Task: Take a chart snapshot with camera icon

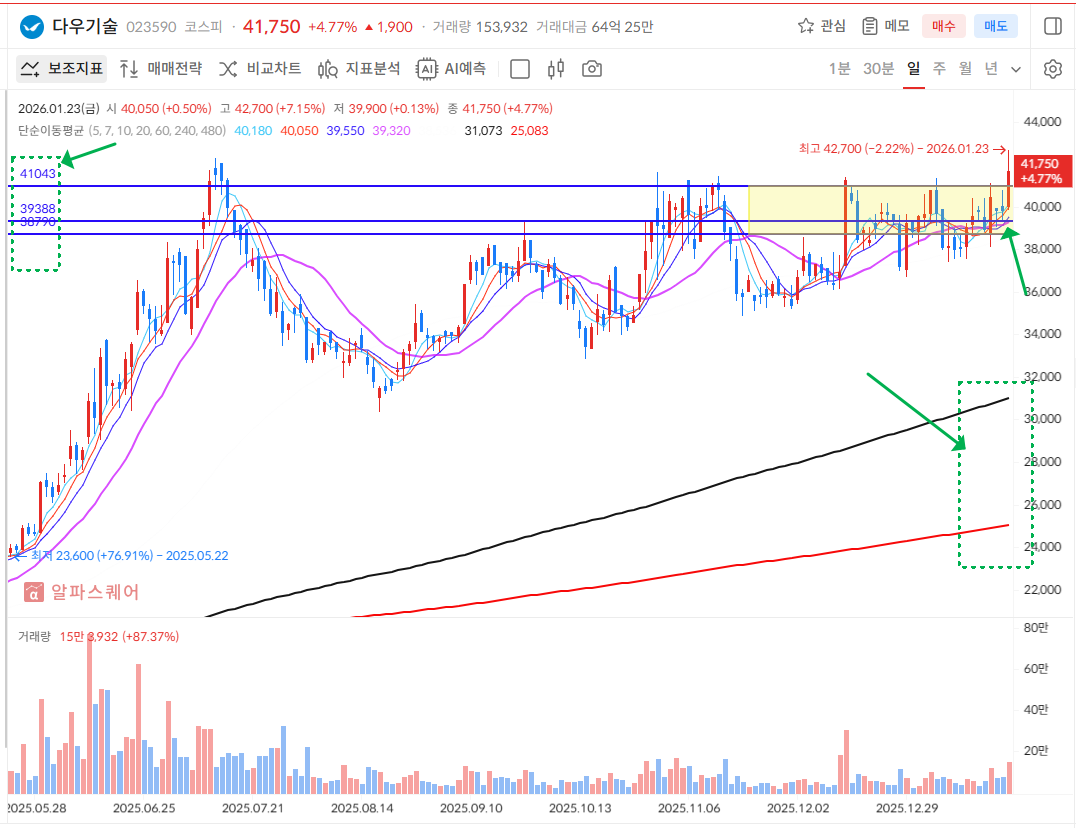Action: [592, 69]
